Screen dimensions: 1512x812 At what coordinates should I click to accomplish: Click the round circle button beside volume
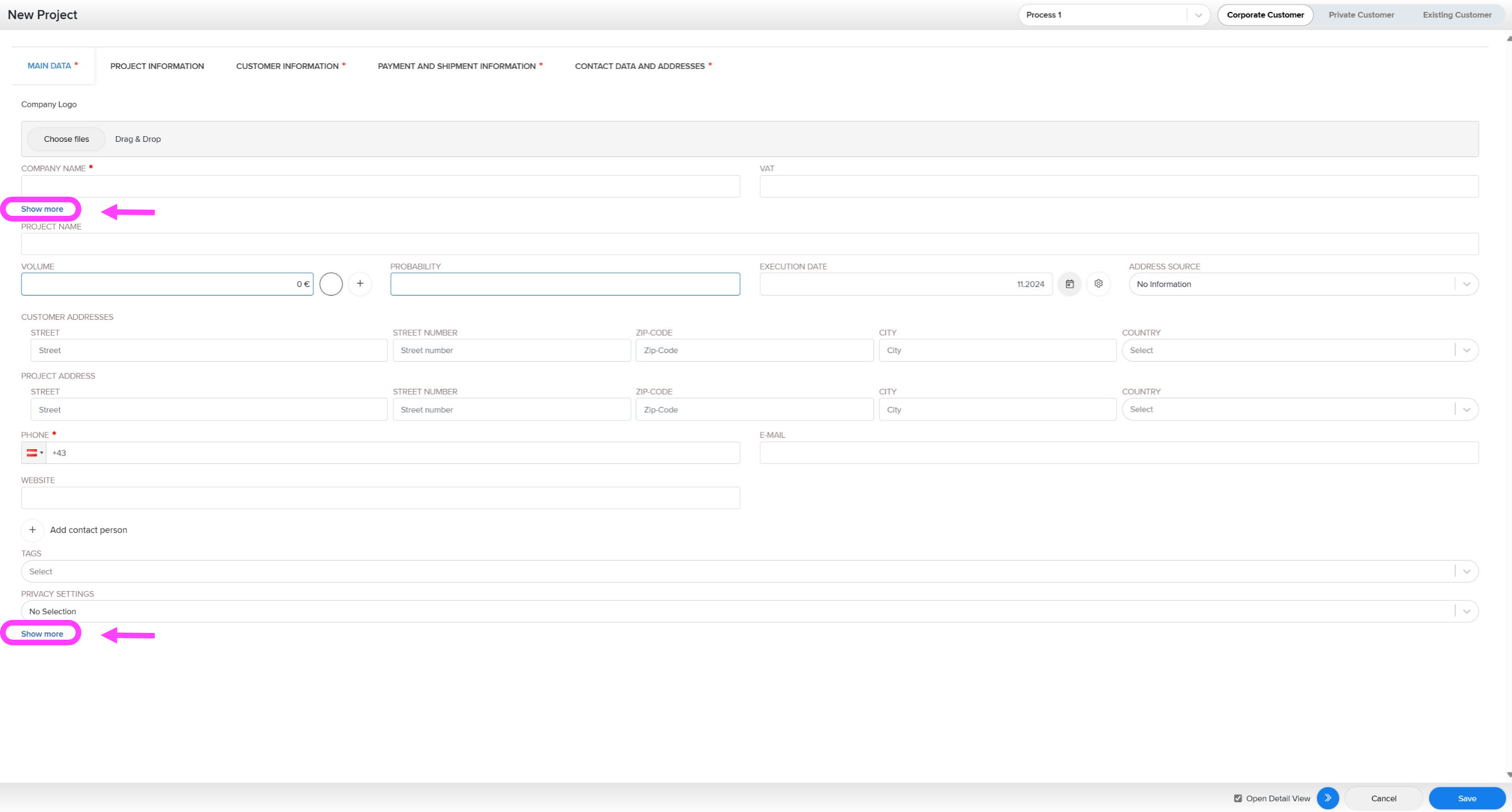coord(331,284)
